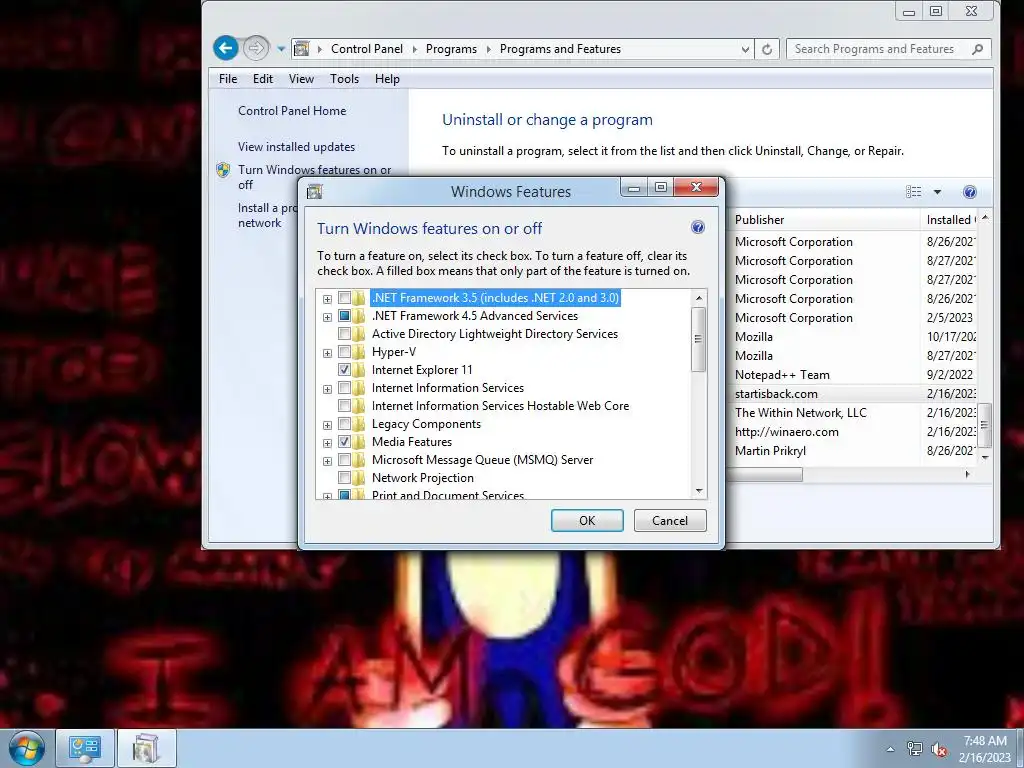Uncheck Internet Explorer 11
The width and height of the screenshot is (1024, 768).
point(344,370)
